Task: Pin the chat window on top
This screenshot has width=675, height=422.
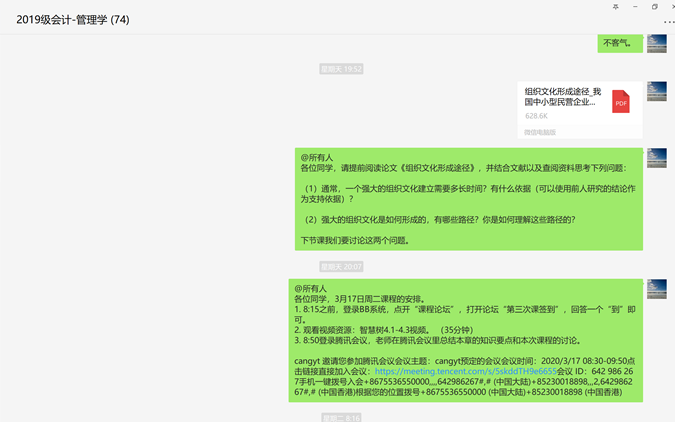Action: pos(615,6)
